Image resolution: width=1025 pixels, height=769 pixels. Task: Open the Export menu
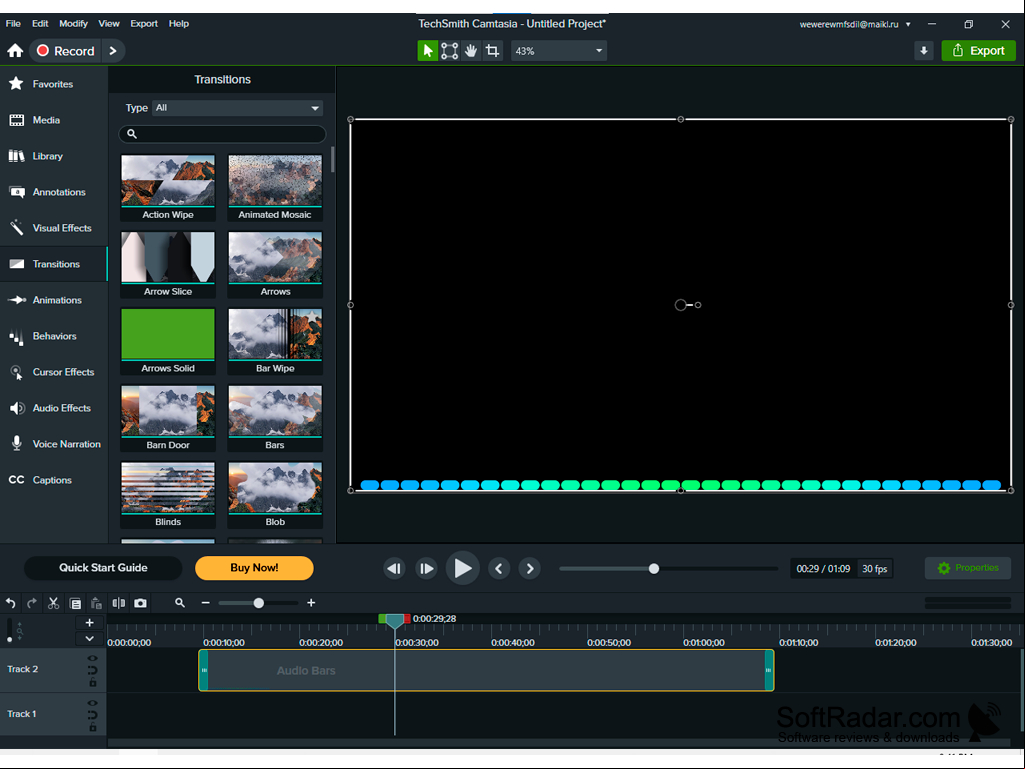tap(144, 24)
